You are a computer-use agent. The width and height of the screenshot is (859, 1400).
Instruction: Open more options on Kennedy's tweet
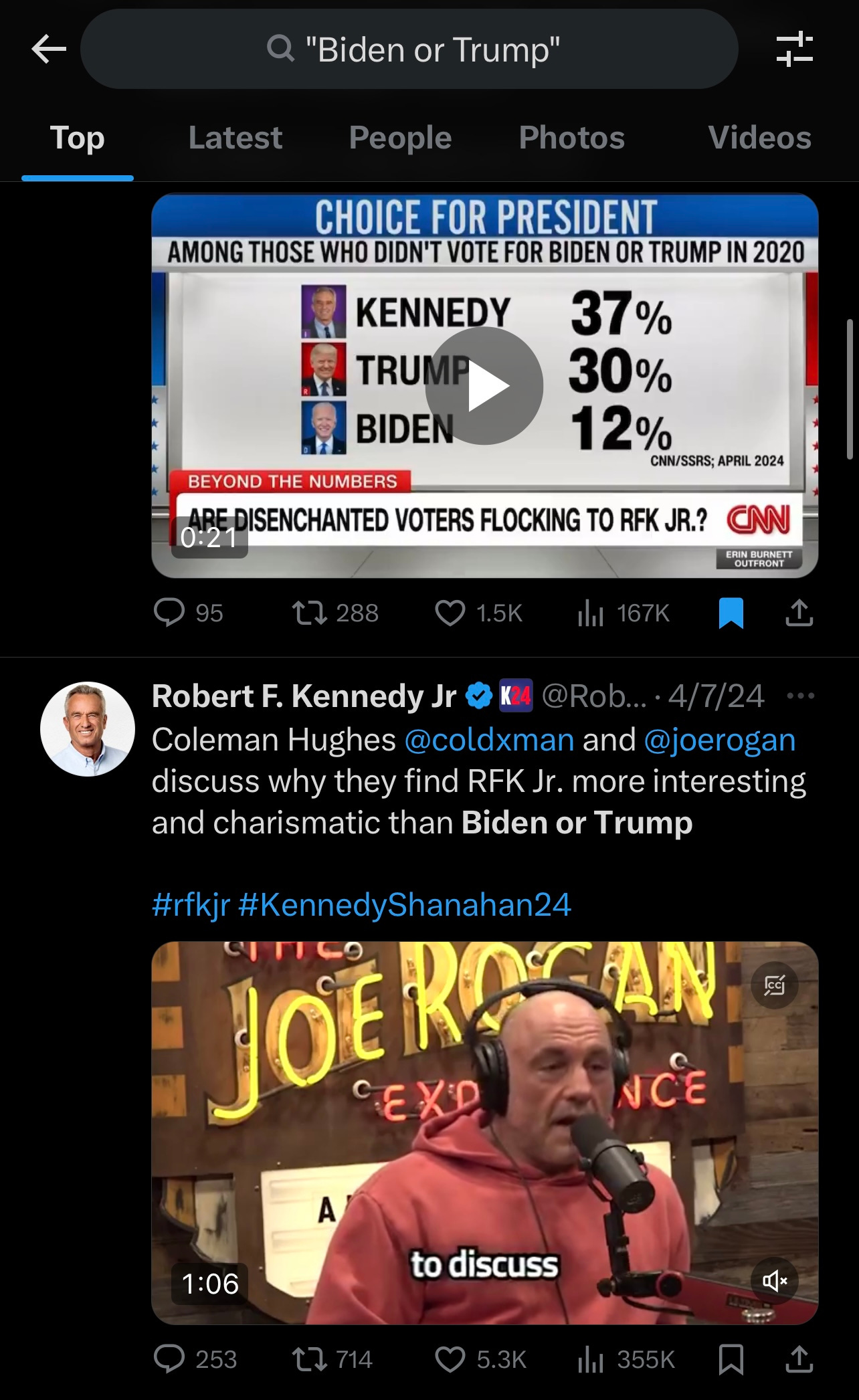click(801, 696)
